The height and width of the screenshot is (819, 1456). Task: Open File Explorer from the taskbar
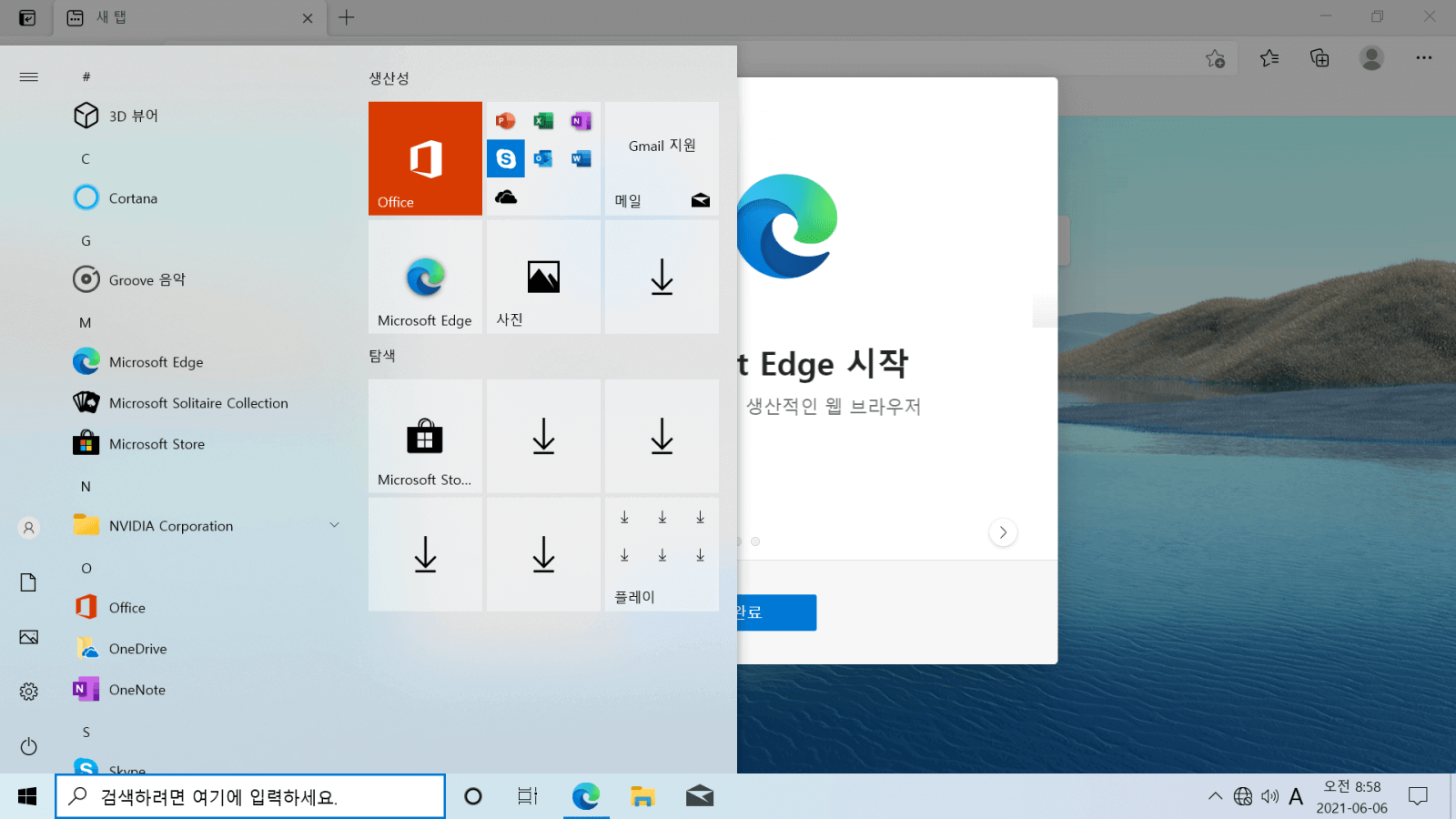pyautogui.click(x=642, y=796)
